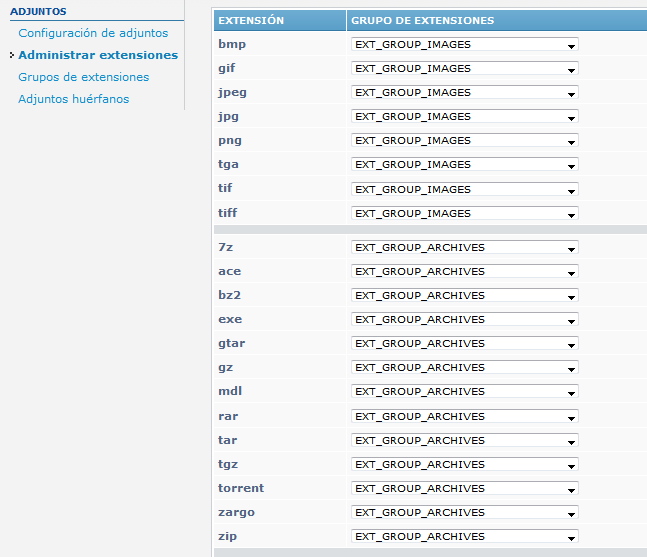
Task: Open extension group dropdown for 7z
Action: point(464,248)
